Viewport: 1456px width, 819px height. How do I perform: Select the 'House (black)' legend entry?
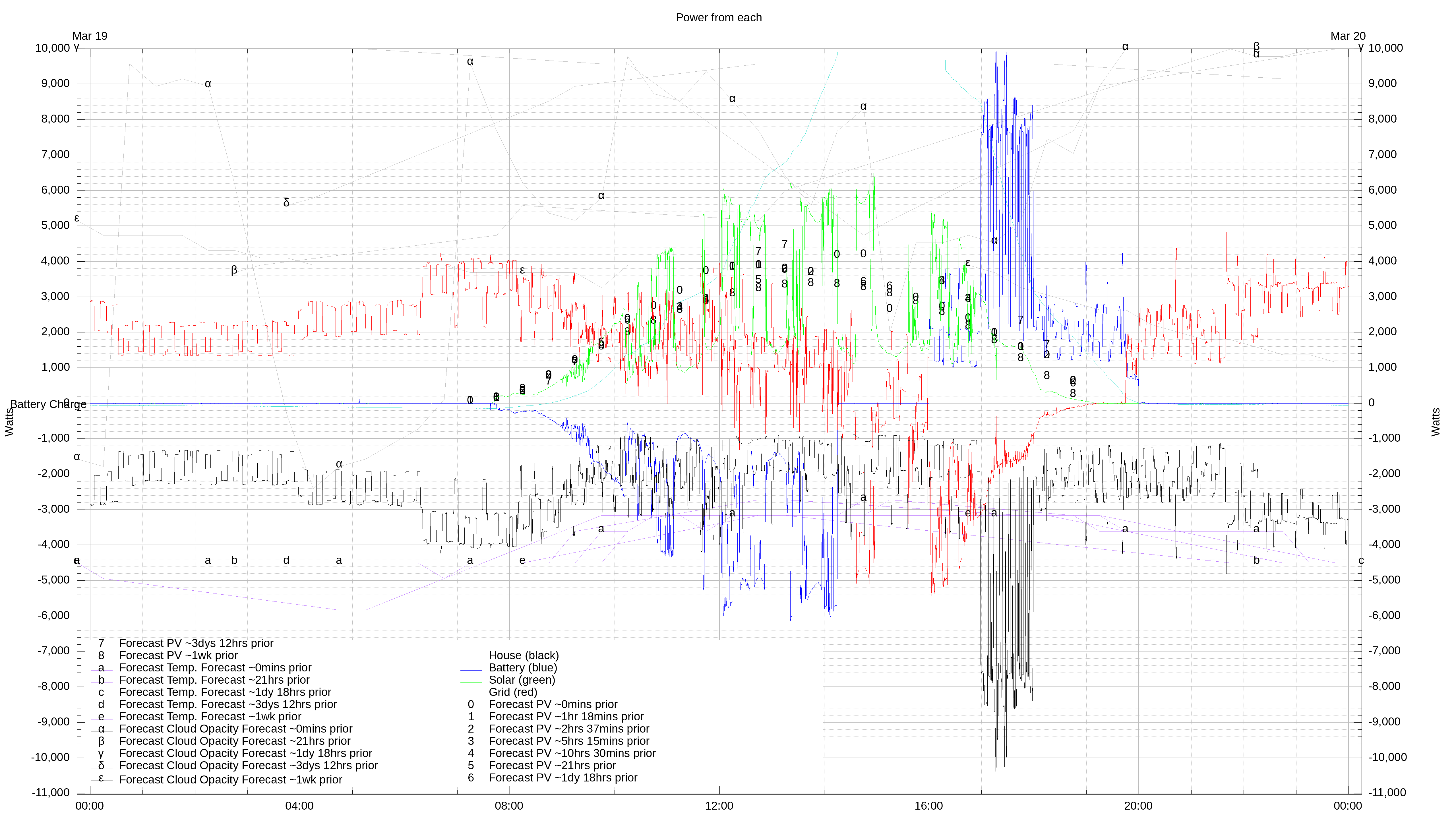pos(523,655)
